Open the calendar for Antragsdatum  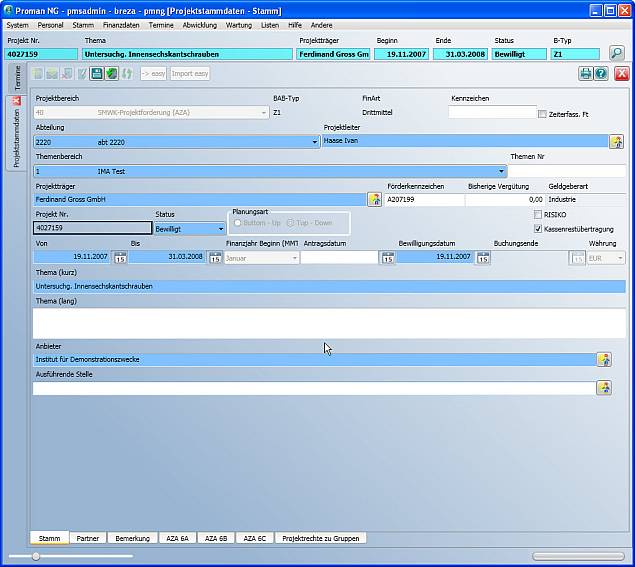388,257
